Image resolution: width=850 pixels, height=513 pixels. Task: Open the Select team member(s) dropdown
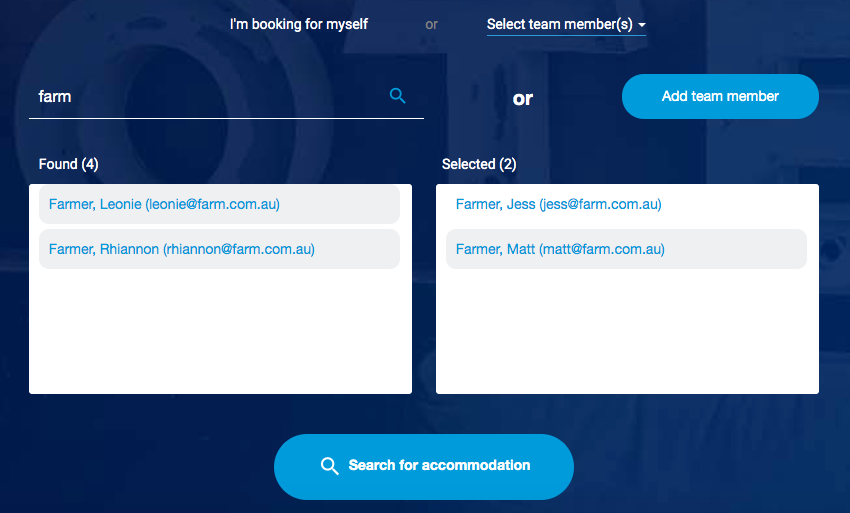point(560,24)
